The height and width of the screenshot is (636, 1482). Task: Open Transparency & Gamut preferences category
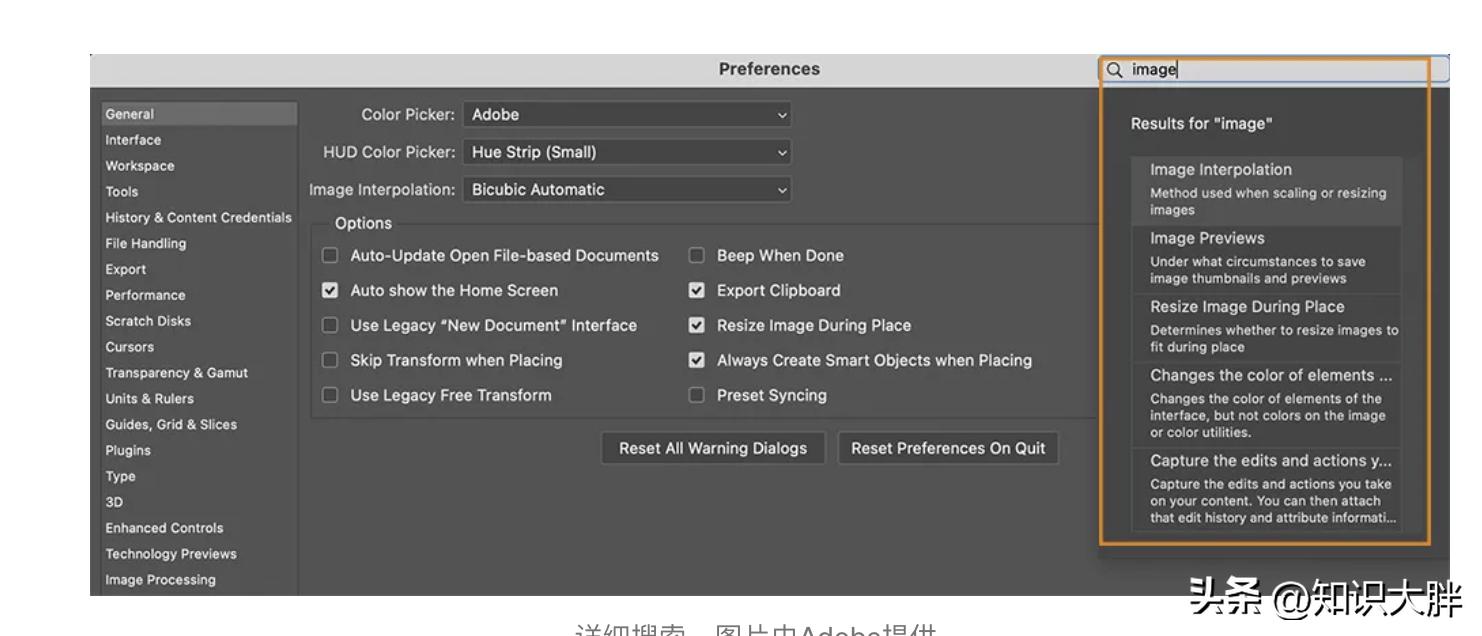click(177, 373)
